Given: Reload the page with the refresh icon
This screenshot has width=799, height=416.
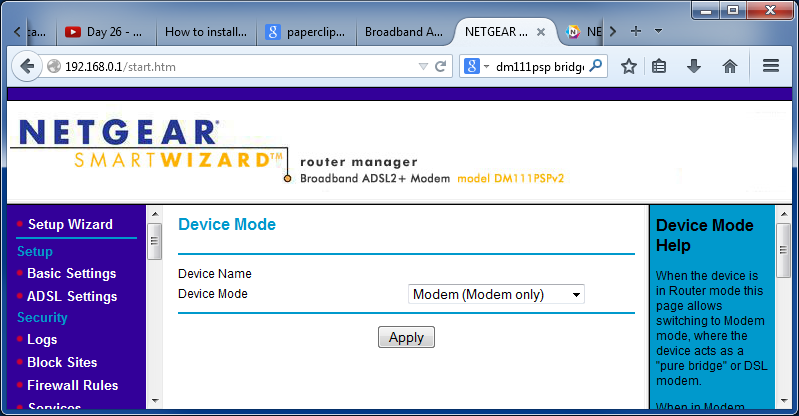Looking at the screenshot, I should (440, 66).
